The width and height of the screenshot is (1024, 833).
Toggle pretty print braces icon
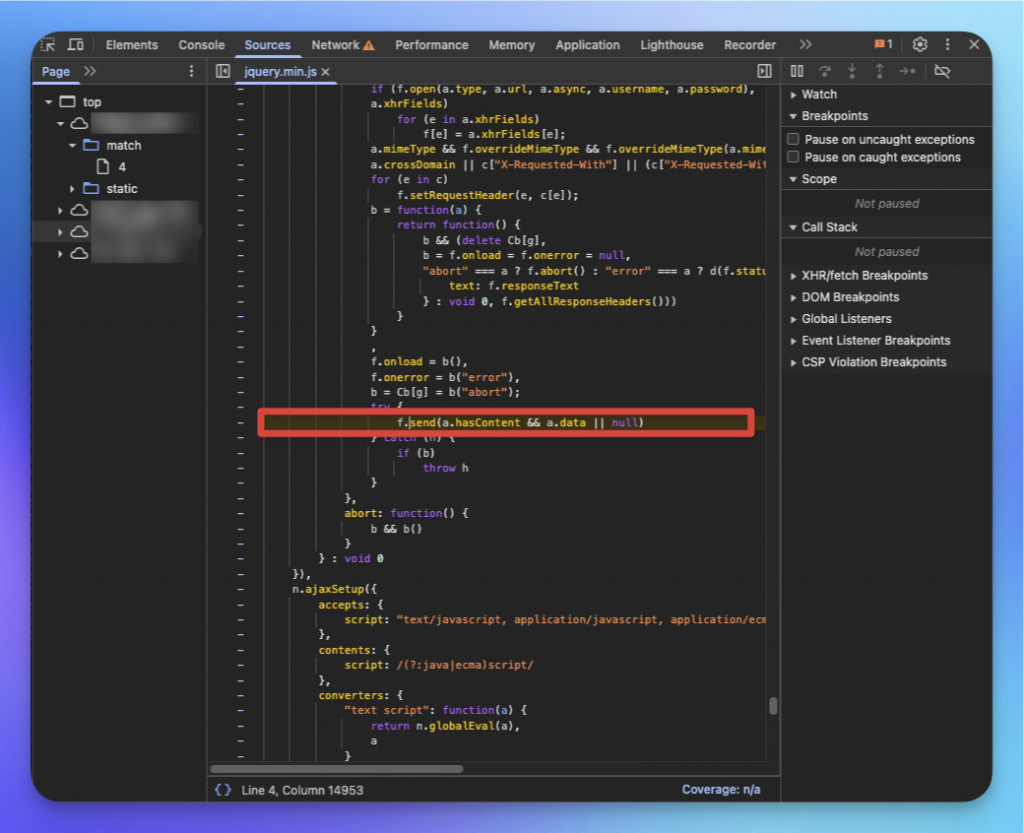coord(223,790)
